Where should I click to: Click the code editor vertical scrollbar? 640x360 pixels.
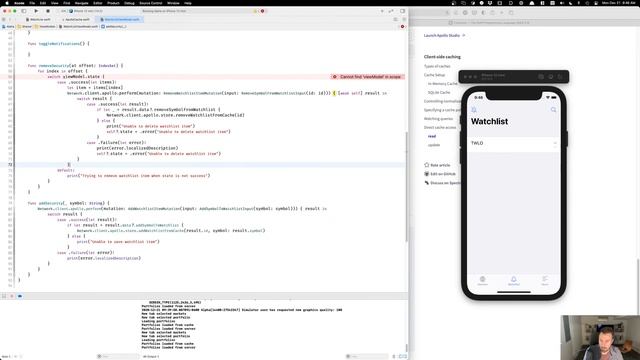(x=407, y=188)
